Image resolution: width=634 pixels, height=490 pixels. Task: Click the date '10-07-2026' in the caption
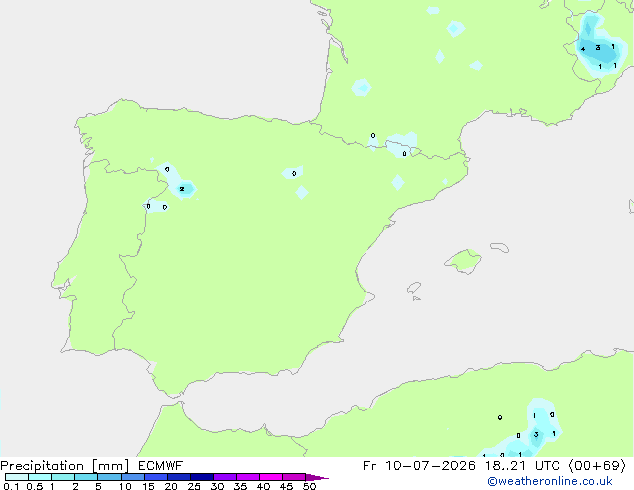[x=430, y=466]
